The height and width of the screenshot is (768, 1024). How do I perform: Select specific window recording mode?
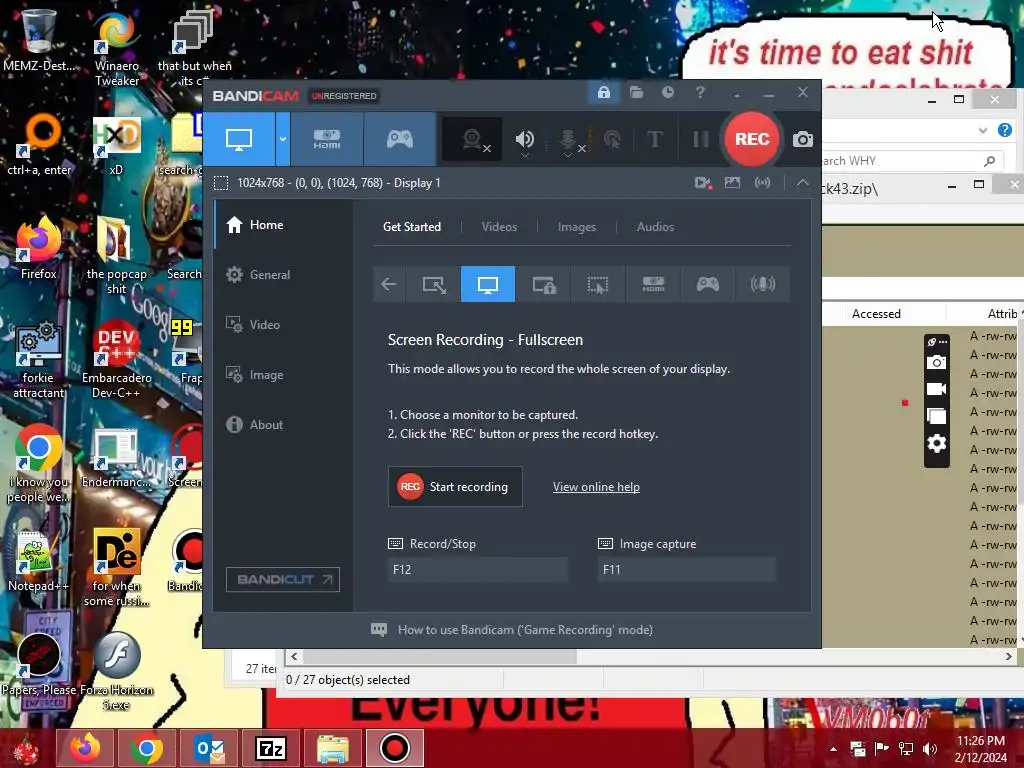tap(543, 284)
